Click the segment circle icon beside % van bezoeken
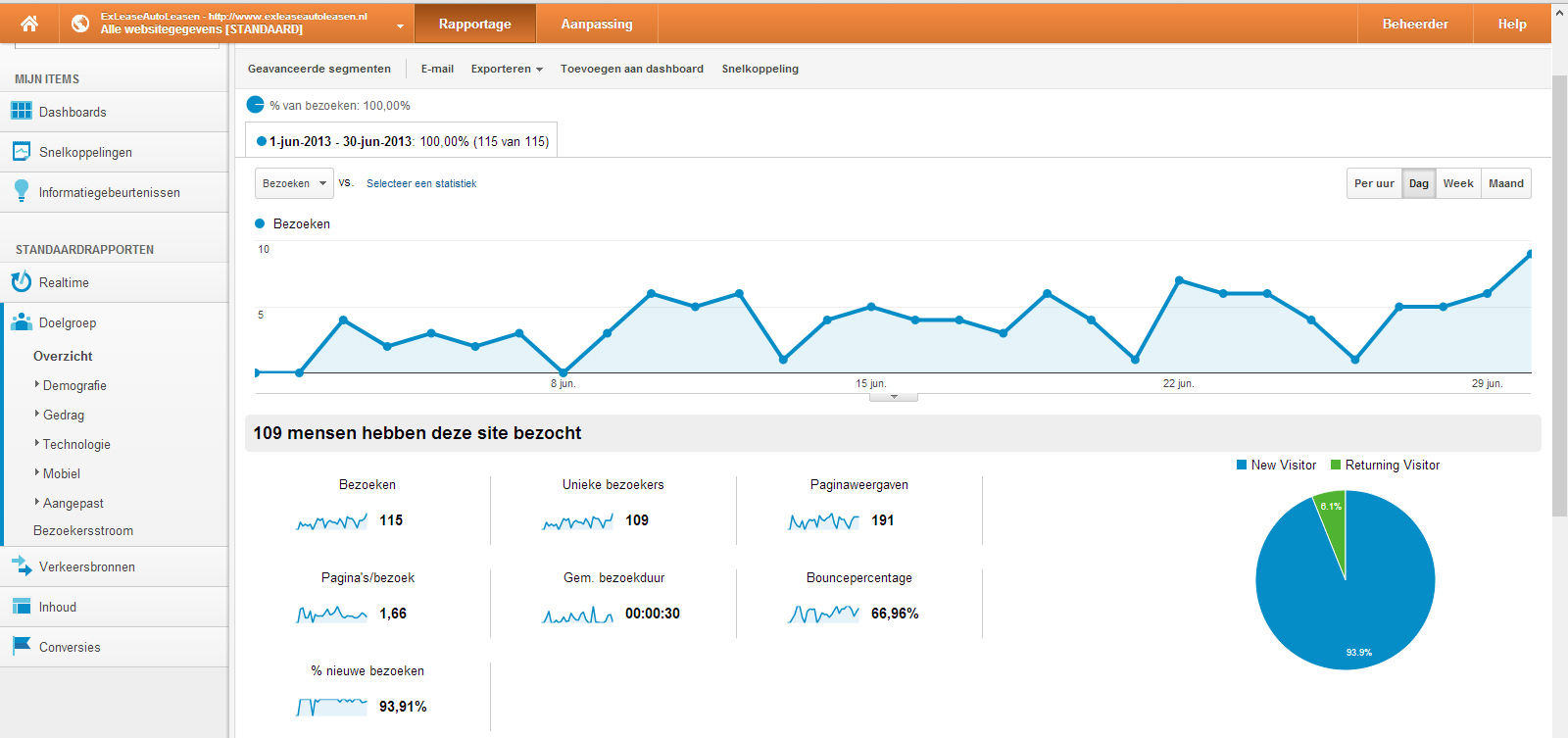This screenshot has width=1568, height=738. (255, 104)
